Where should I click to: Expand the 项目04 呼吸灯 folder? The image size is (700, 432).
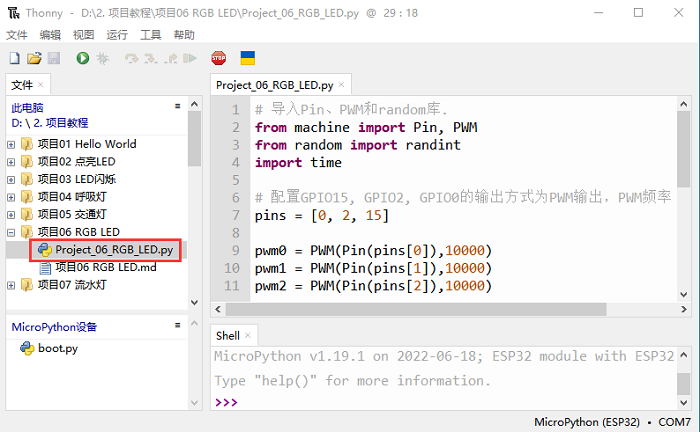click(11, 197)
